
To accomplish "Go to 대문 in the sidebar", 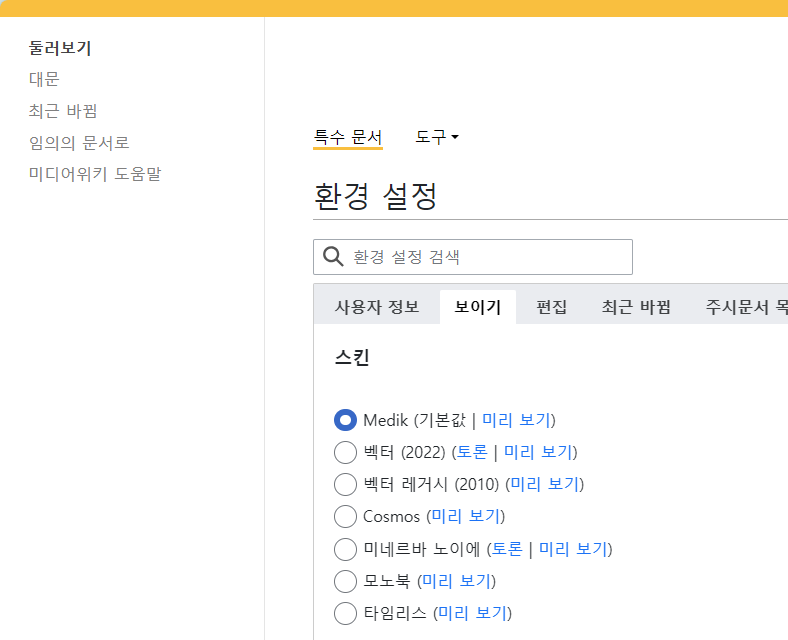I will coord(44,79).
